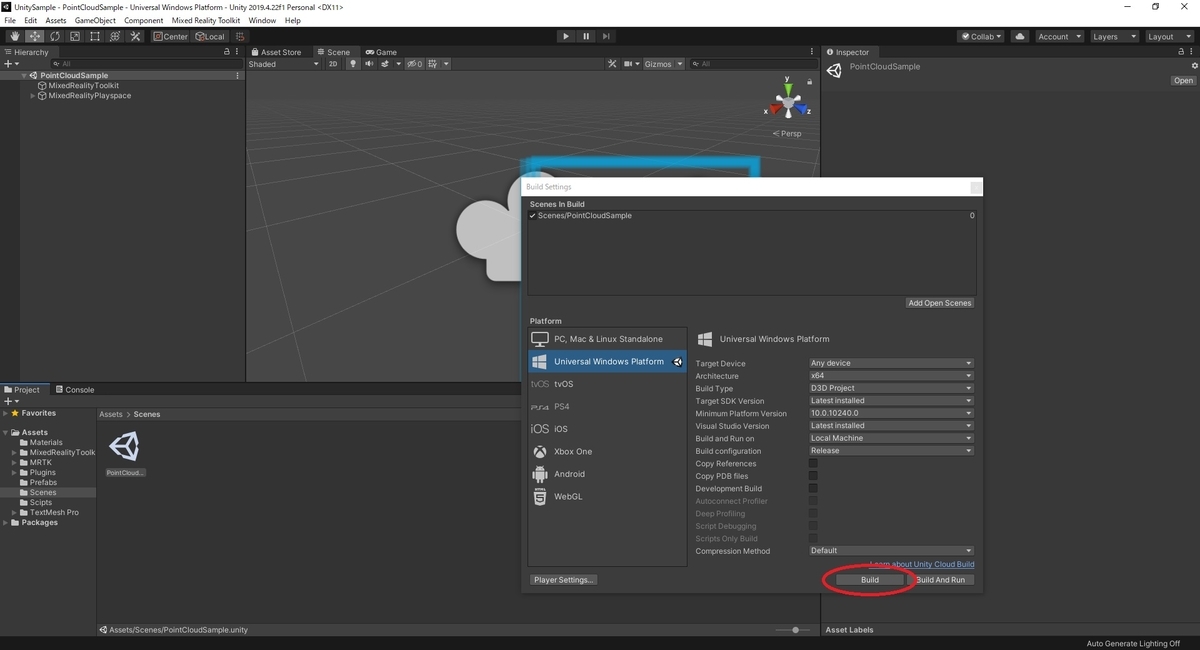
Task: Switch to the Game tab
Action: [381, 52]
